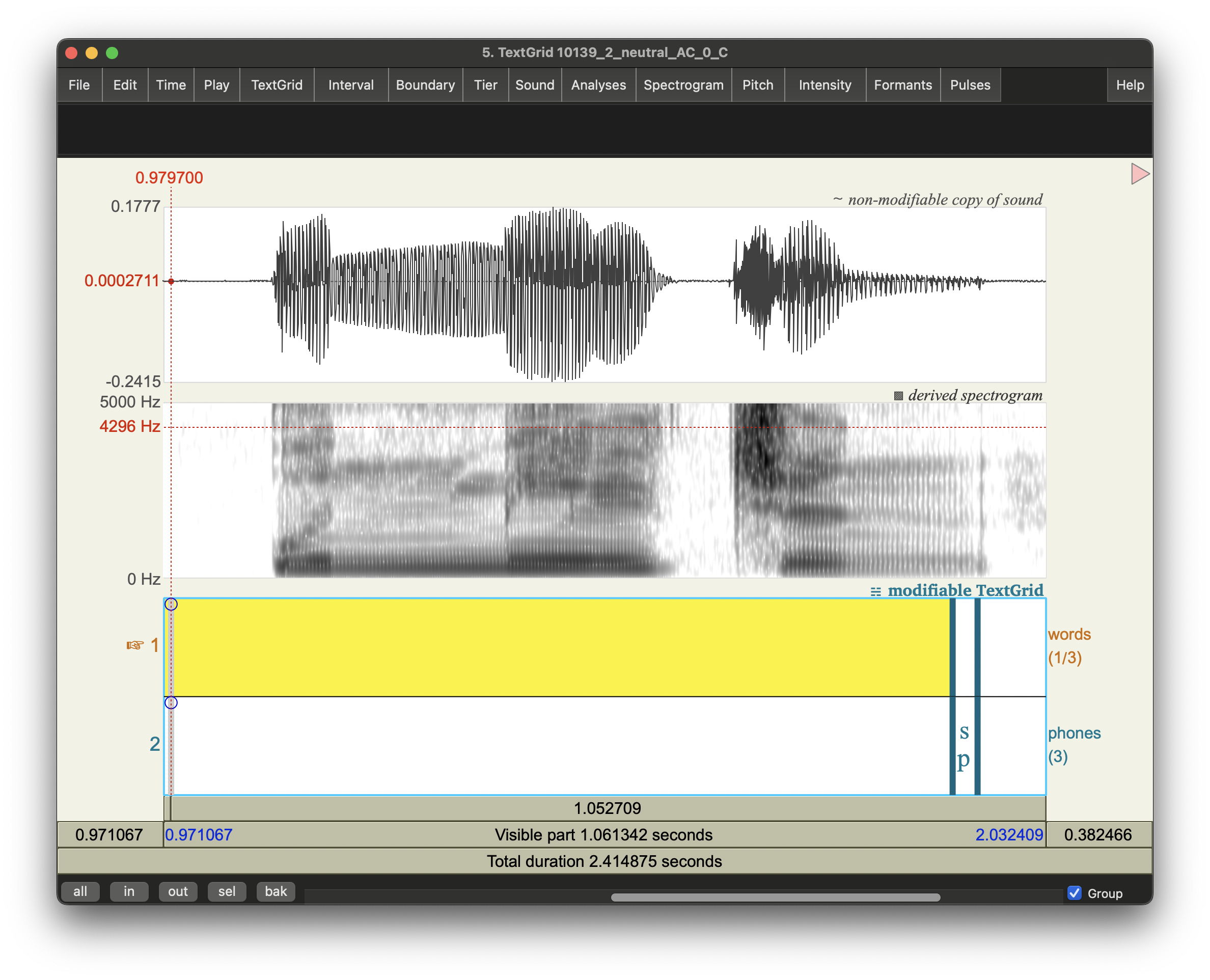This screenshot has width=1210, height=980.
Task: Click the 'bak' button
Action: click(x=276, y=891)
